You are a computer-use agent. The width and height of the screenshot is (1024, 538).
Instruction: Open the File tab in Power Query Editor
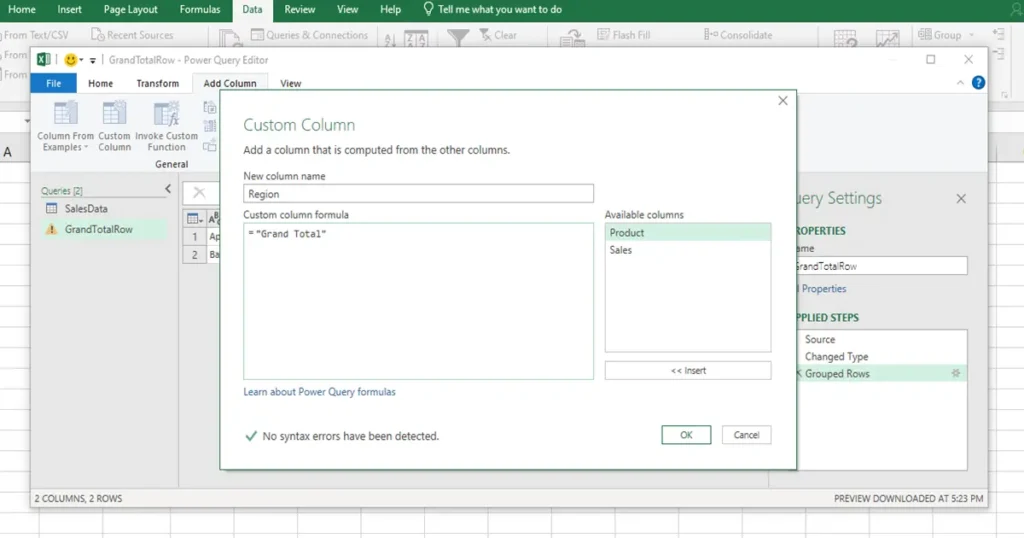(x=54, y=84)
